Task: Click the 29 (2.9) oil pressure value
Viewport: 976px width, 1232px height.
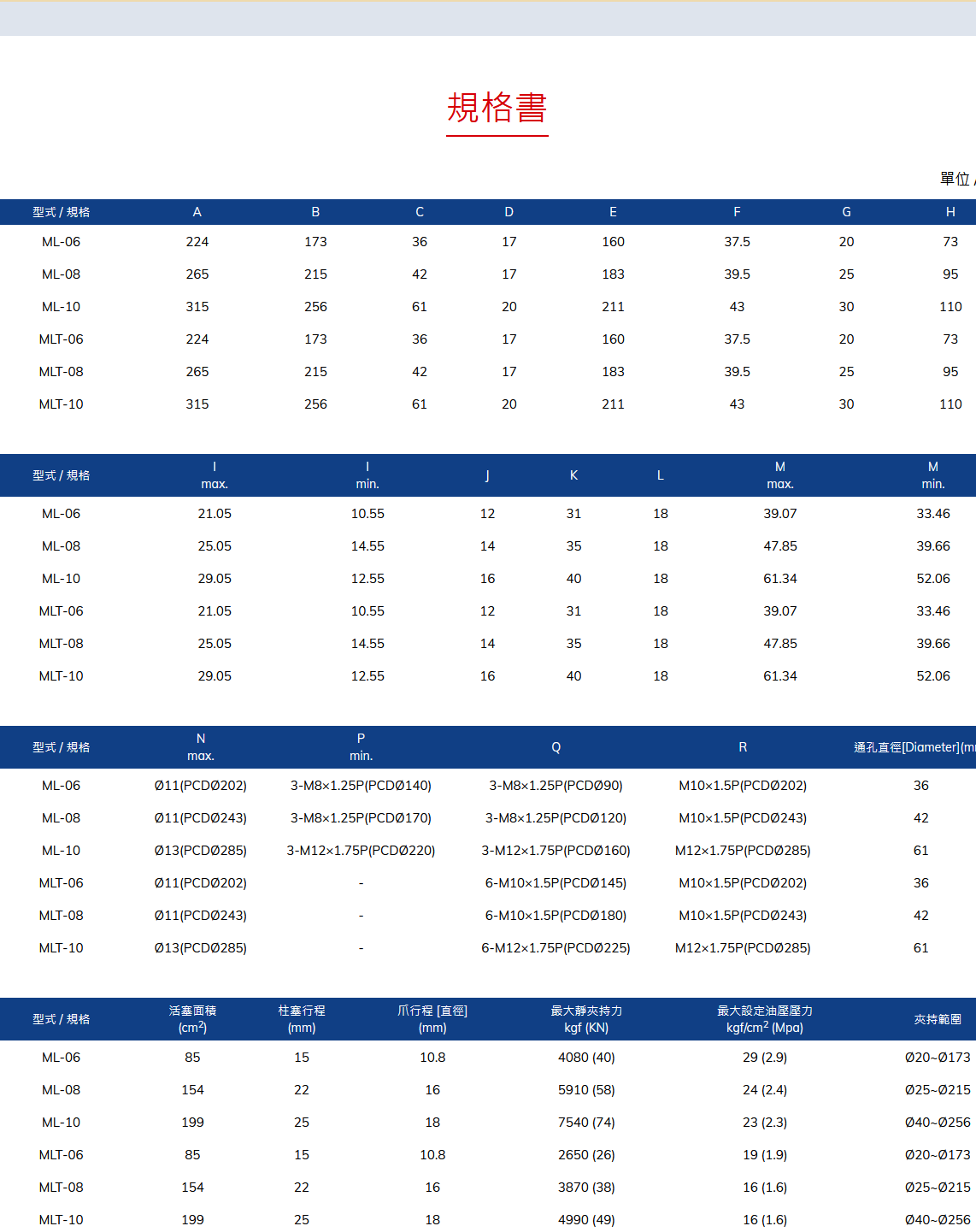Action: point(764,1058)
